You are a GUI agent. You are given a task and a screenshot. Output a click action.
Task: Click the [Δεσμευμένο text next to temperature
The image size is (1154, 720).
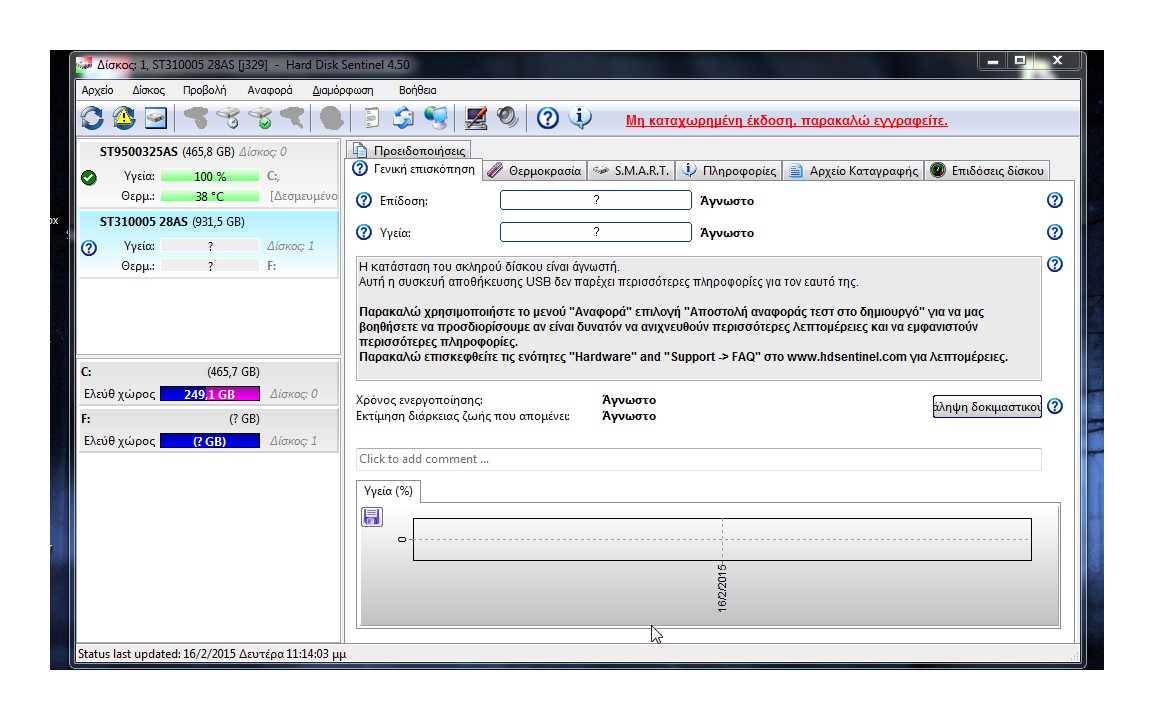pyautogui.click(x=303, y=197)
